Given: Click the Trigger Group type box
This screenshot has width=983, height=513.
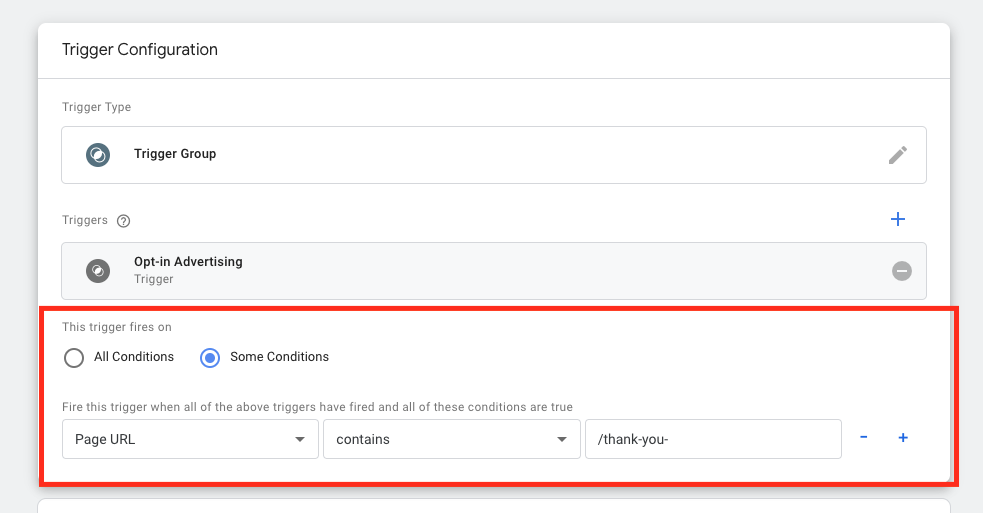Looking at the screenshot, I should click(494, 155).
